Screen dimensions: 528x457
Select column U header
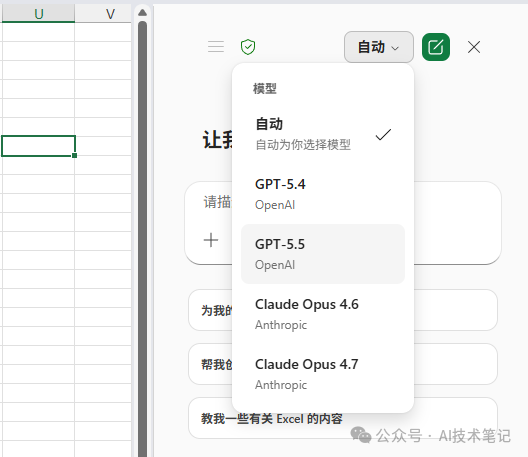pyautogui.click(x=38, y=14)
